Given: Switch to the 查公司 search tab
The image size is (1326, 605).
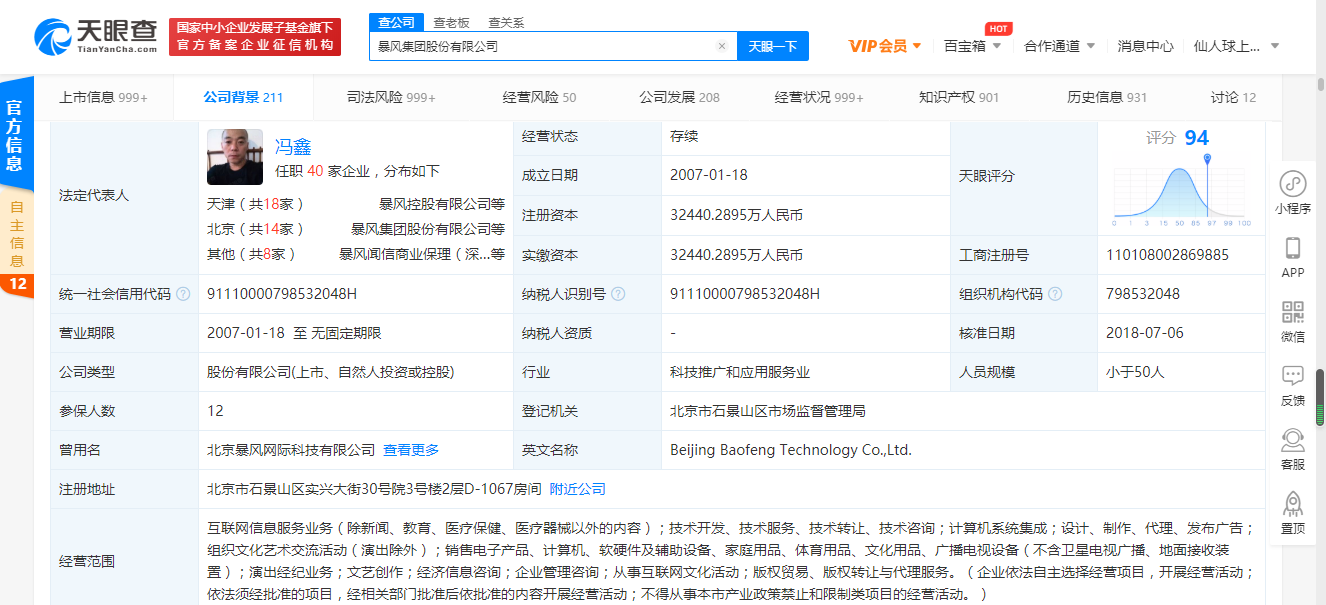Looking at the screenshot, I should [x=395, y=22].
